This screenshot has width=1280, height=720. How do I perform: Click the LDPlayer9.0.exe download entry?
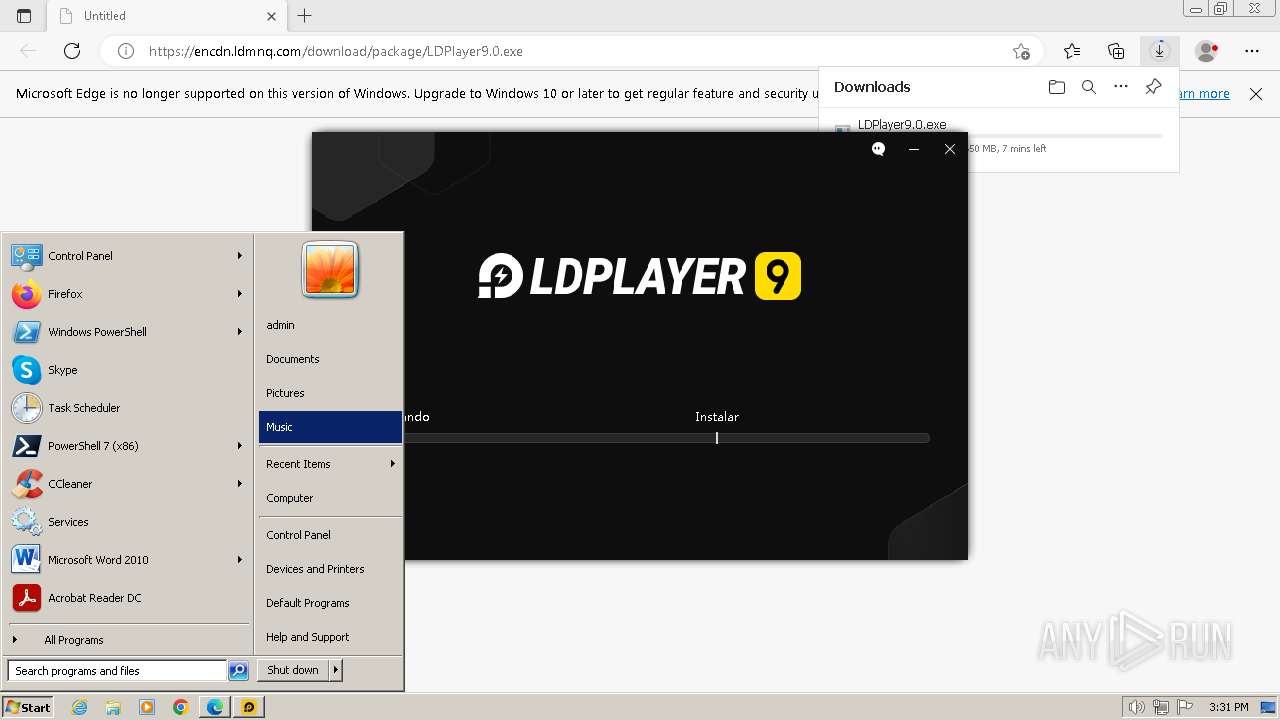902,125
